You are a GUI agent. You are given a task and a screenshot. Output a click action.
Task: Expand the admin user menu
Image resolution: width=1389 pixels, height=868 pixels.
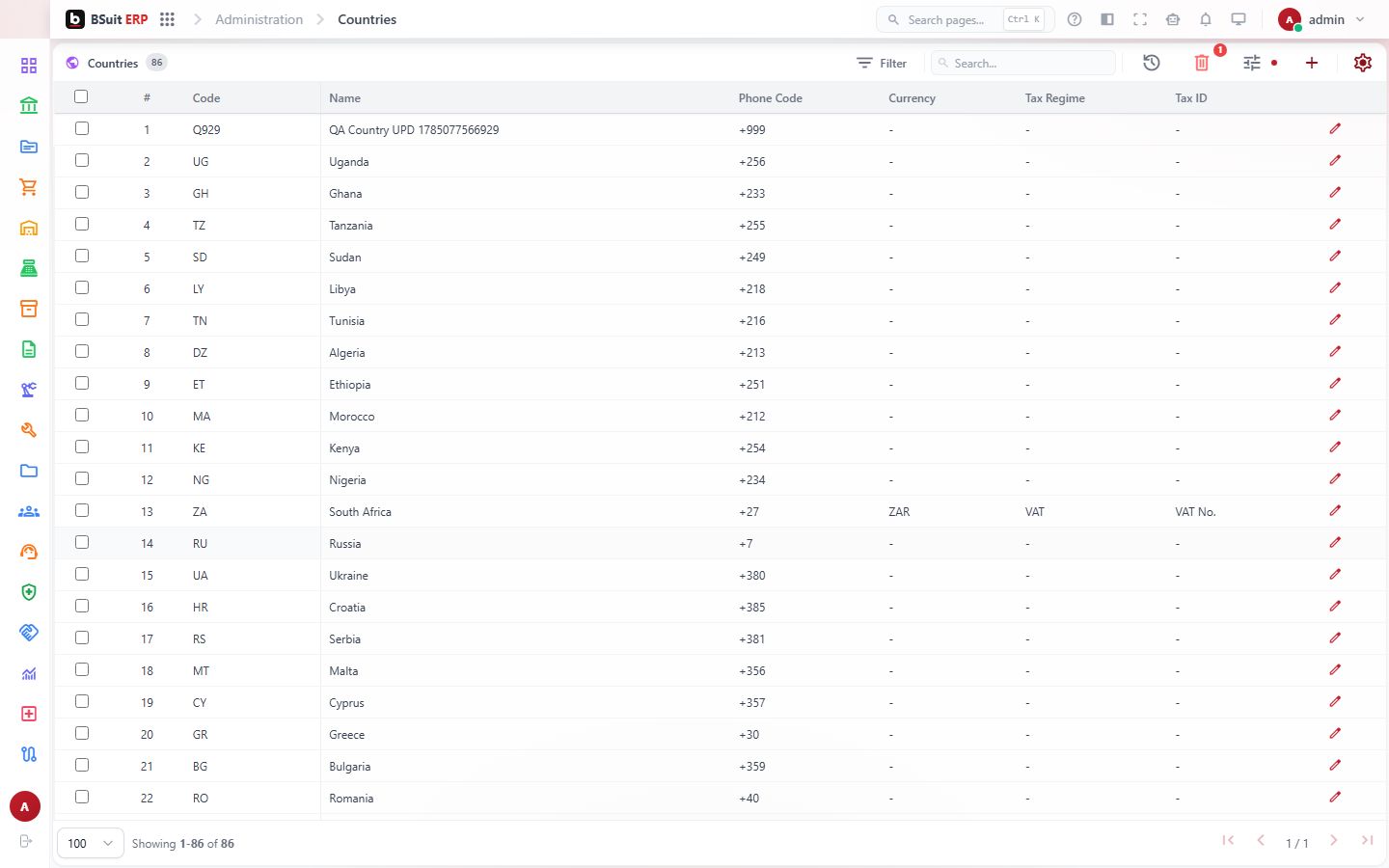(1321, 19)
